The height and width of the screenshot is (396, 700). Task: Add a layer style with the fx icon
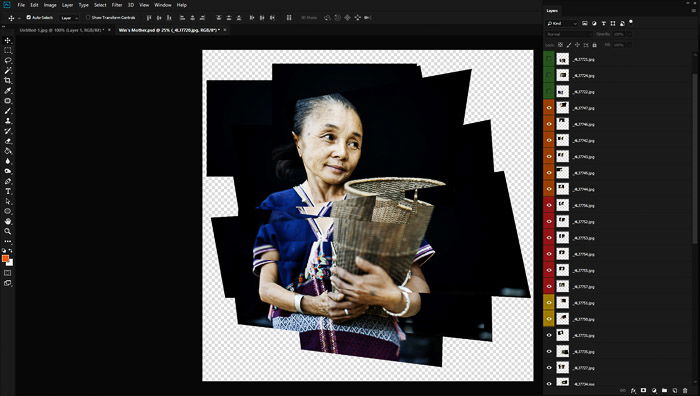coord(633,391)
